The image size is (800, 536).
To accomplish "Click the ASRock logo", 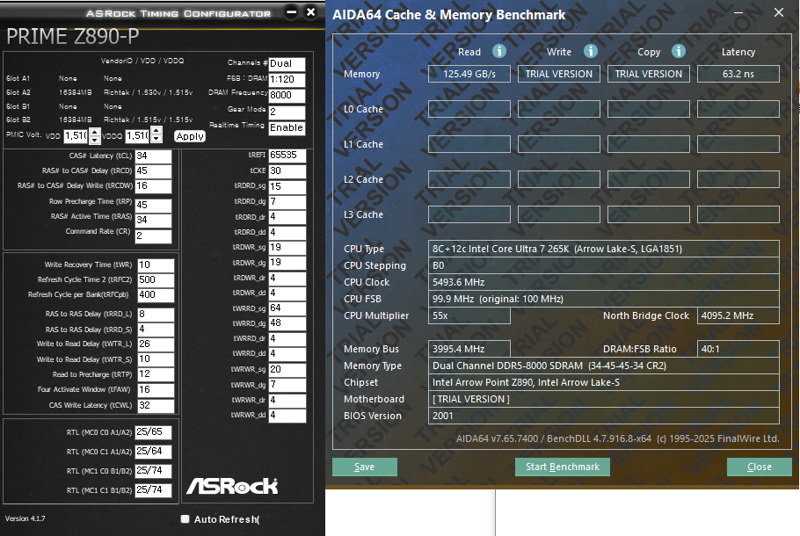I will (x=232, y=486).
